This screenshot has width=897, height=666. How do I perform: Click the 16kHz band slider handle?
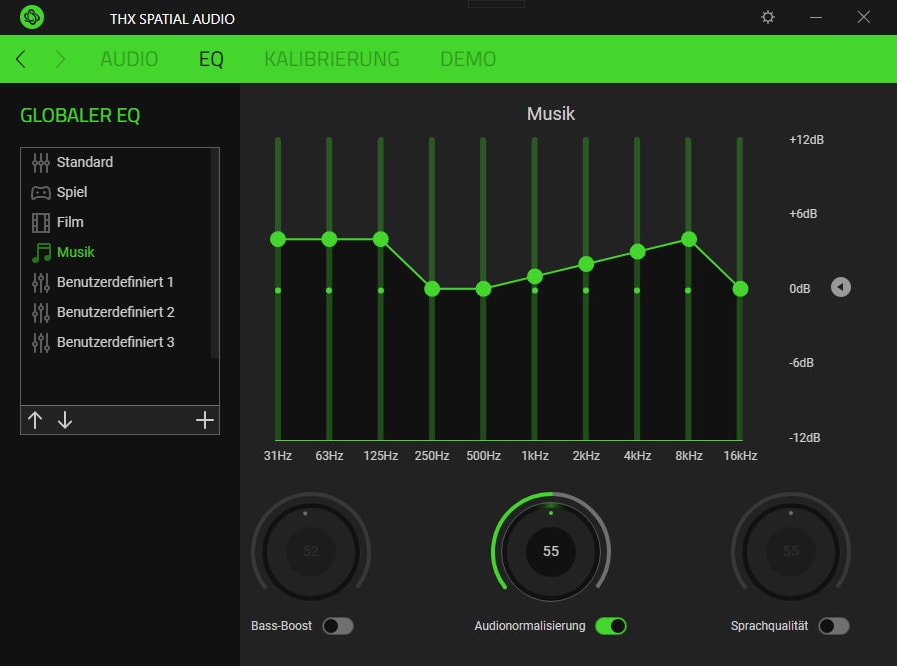(740, 289)
